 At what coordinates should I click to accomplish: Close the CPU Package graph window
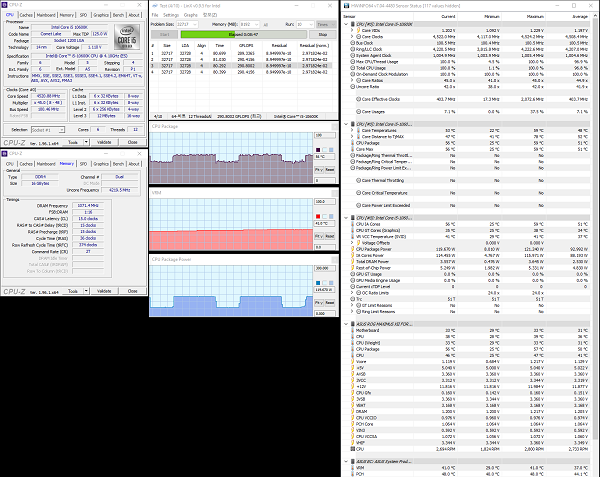334,127
